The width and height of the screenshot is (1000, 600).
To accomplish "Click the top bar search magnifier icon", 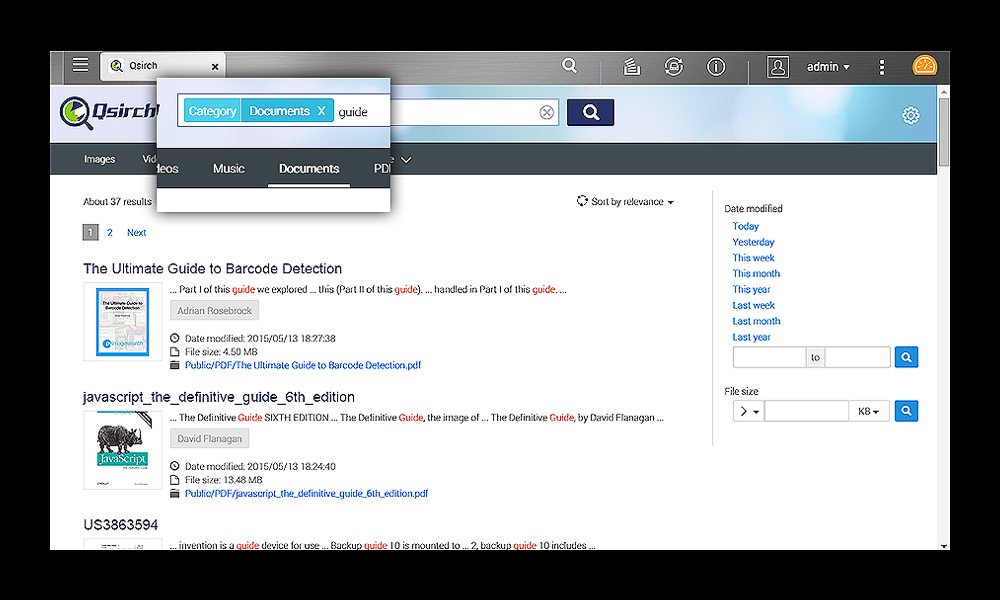I will coord(569,66).
